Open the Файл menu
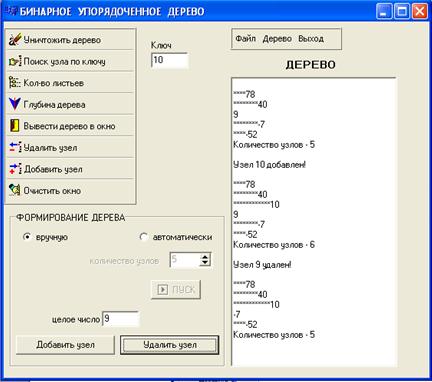 (x=245, y=39)
